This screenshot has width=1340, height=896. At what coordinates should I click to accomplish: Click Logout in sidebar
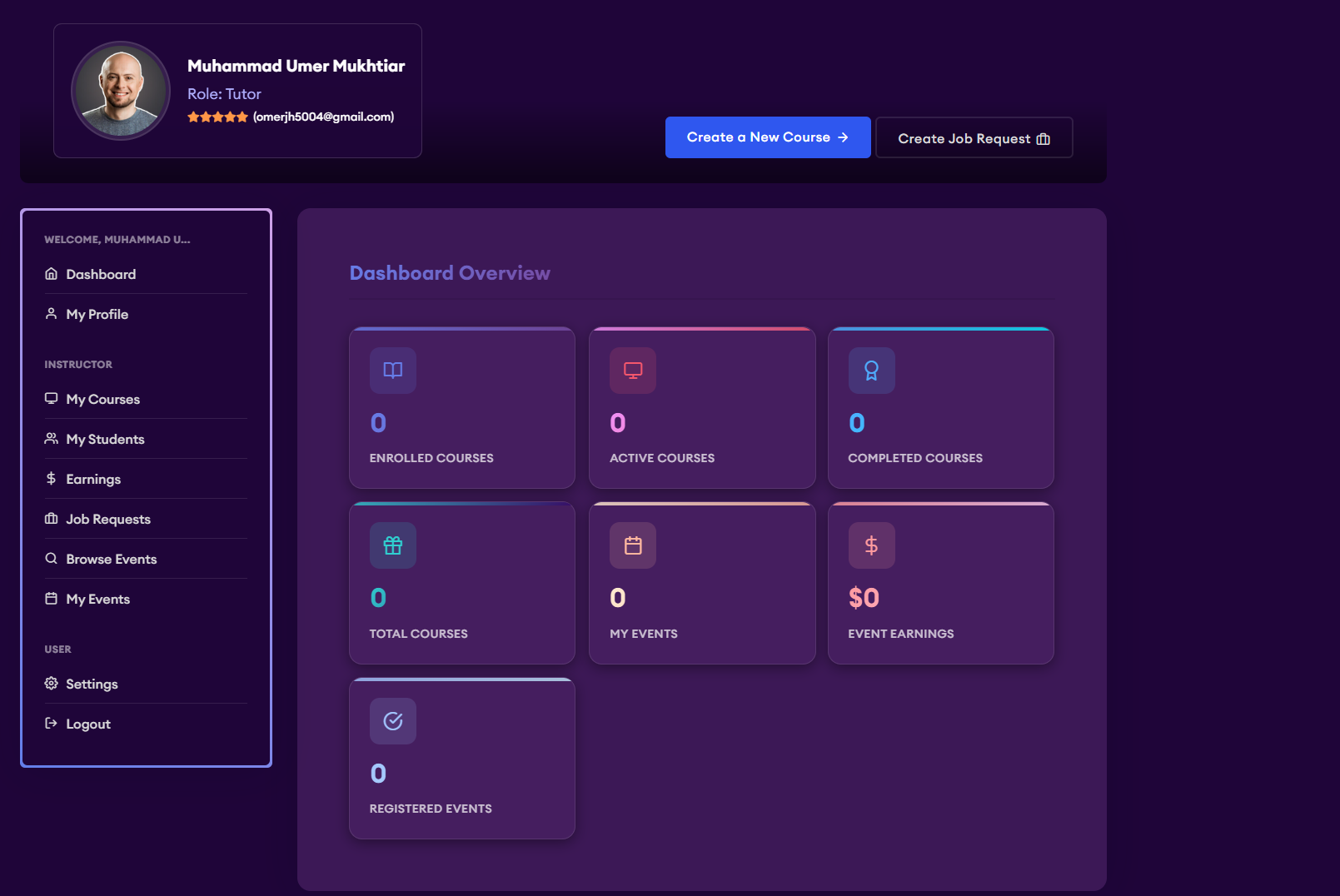pos(146,724)
